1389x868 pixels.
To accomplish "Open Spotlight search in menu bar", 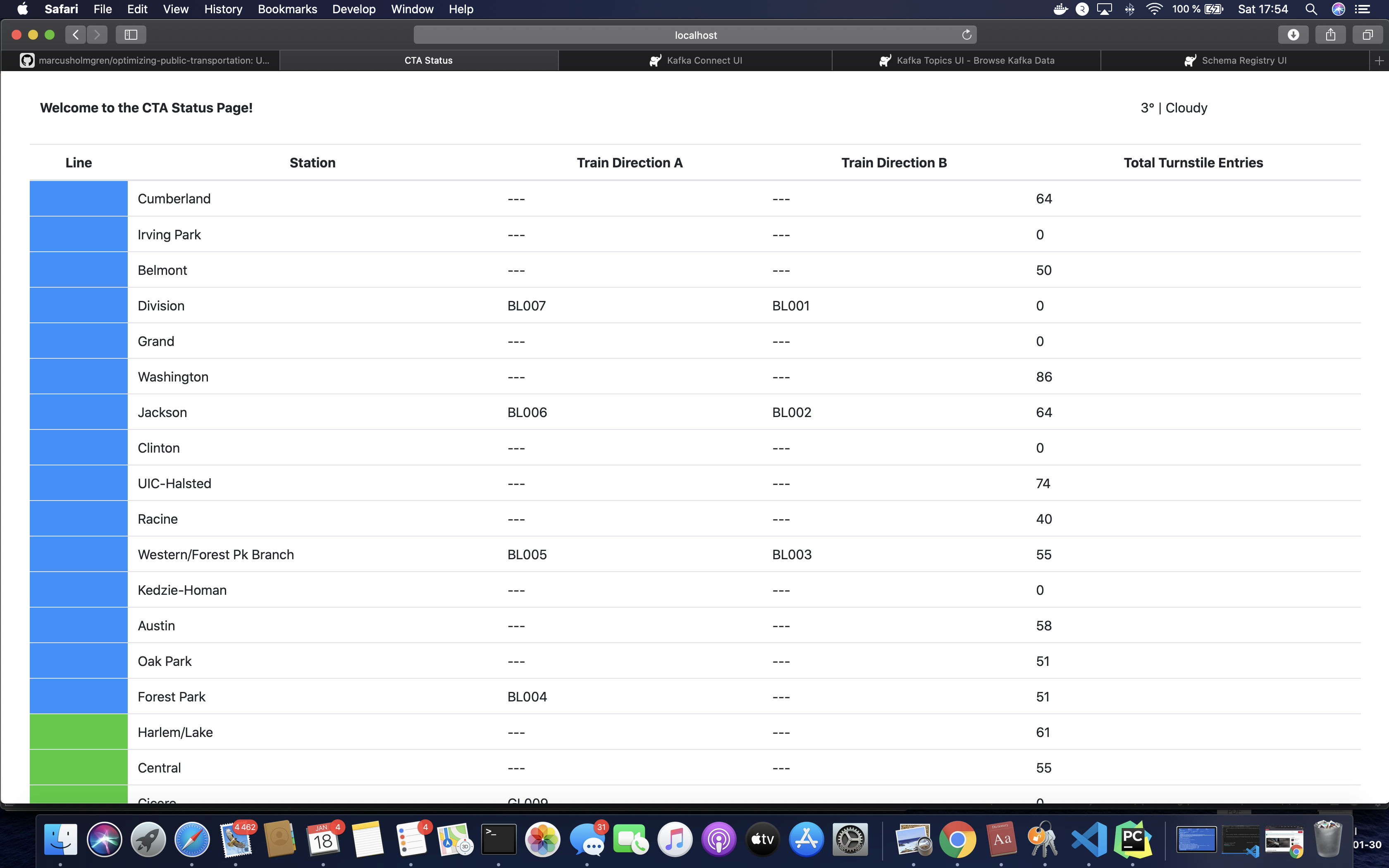I will (1311, 9).
